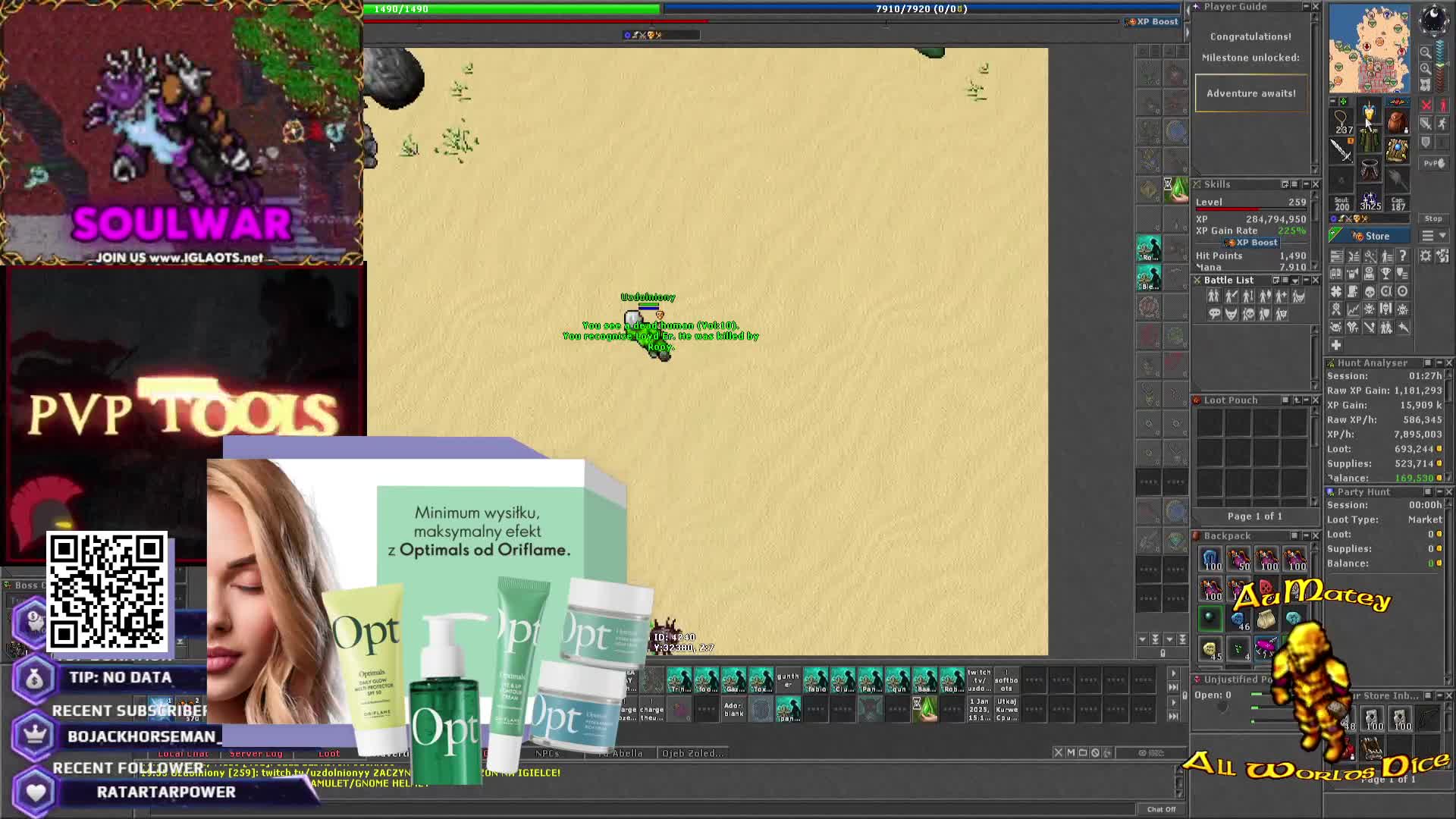Click the 'gunther' hotkey on the action bar
This screenshot has height=819, width=1456.
tap(788, 680)
